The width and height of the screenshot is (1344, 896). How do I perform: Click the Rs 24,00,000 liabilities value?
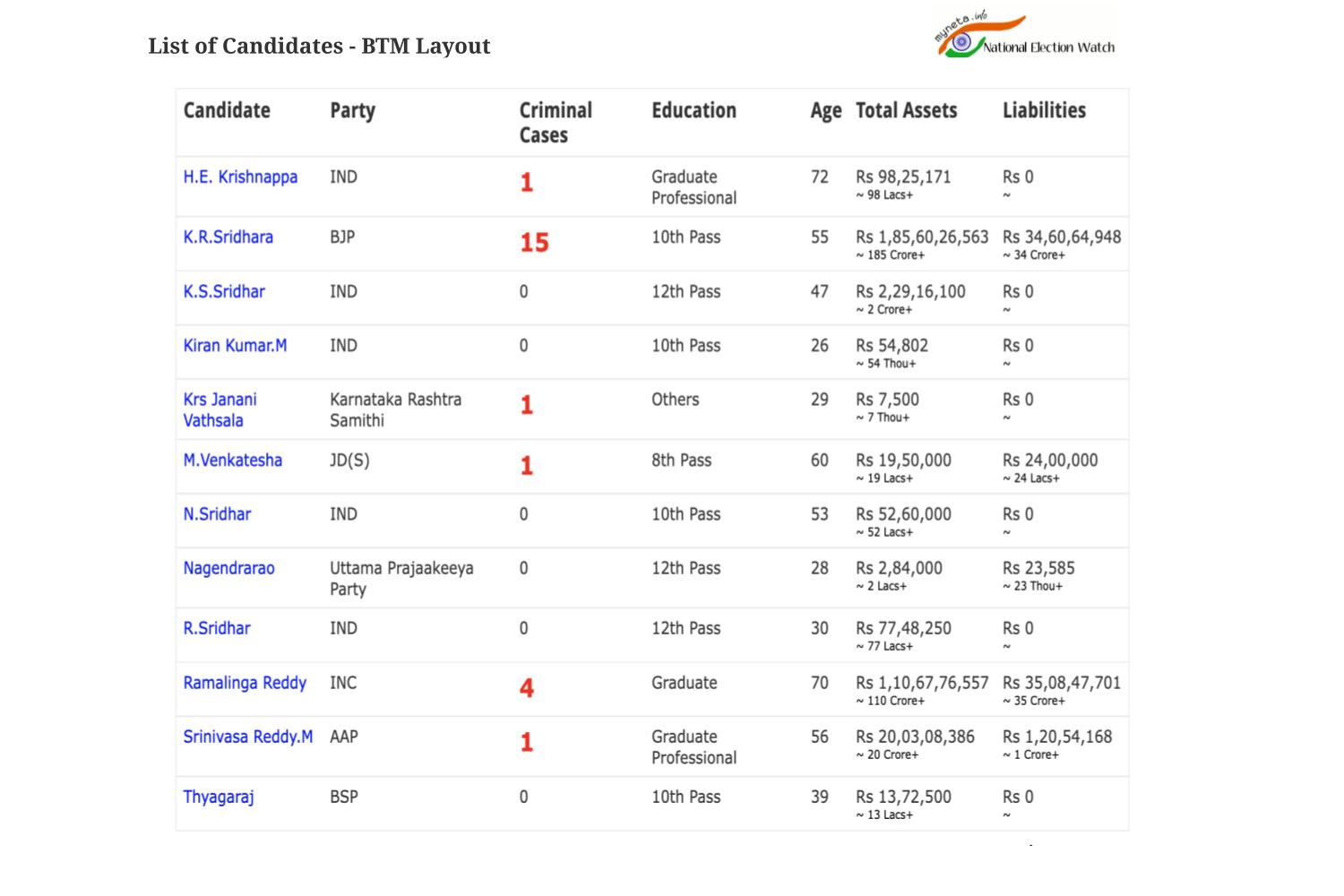point(1050,460)
